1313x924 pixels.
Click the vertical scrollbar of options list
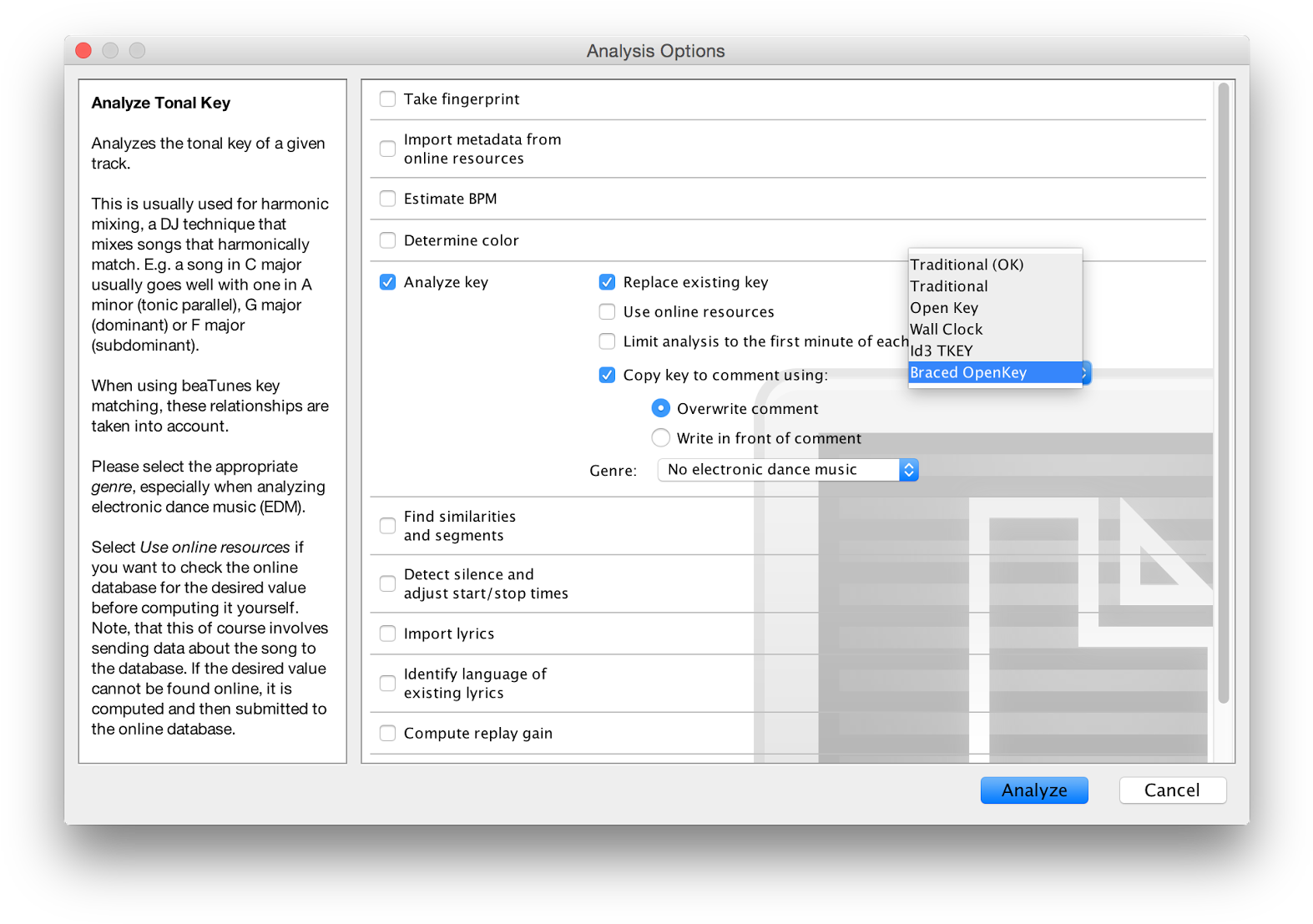[1223, 392]
